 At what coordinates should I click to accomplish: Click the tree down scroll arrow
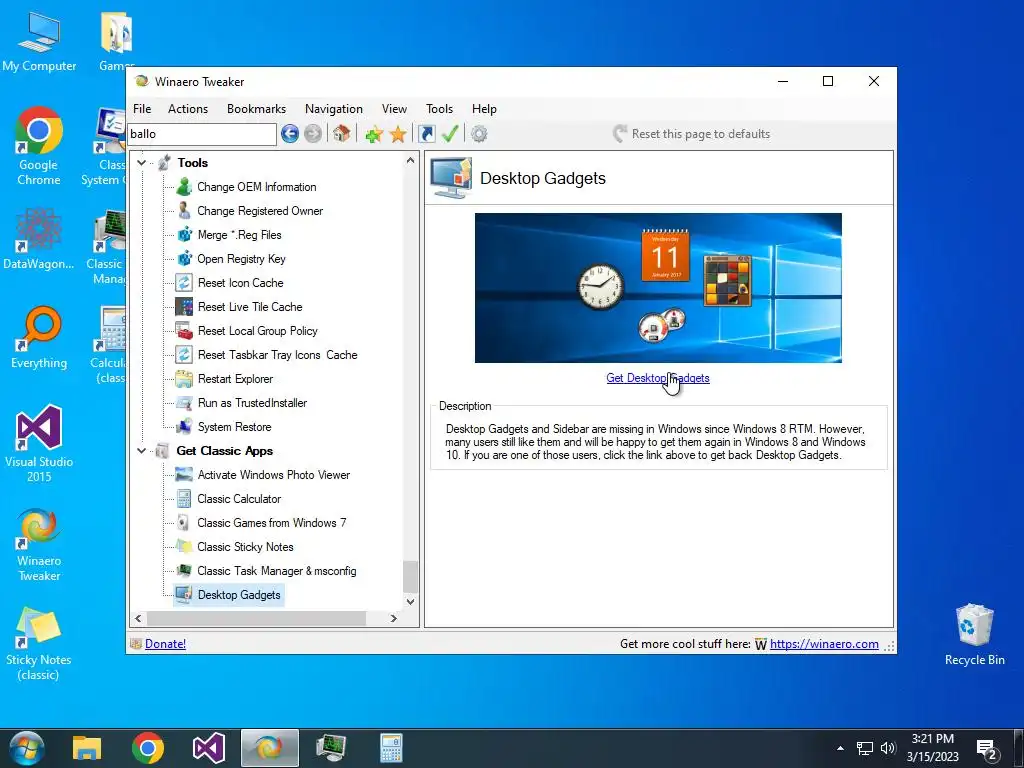(x=410, y=601)
